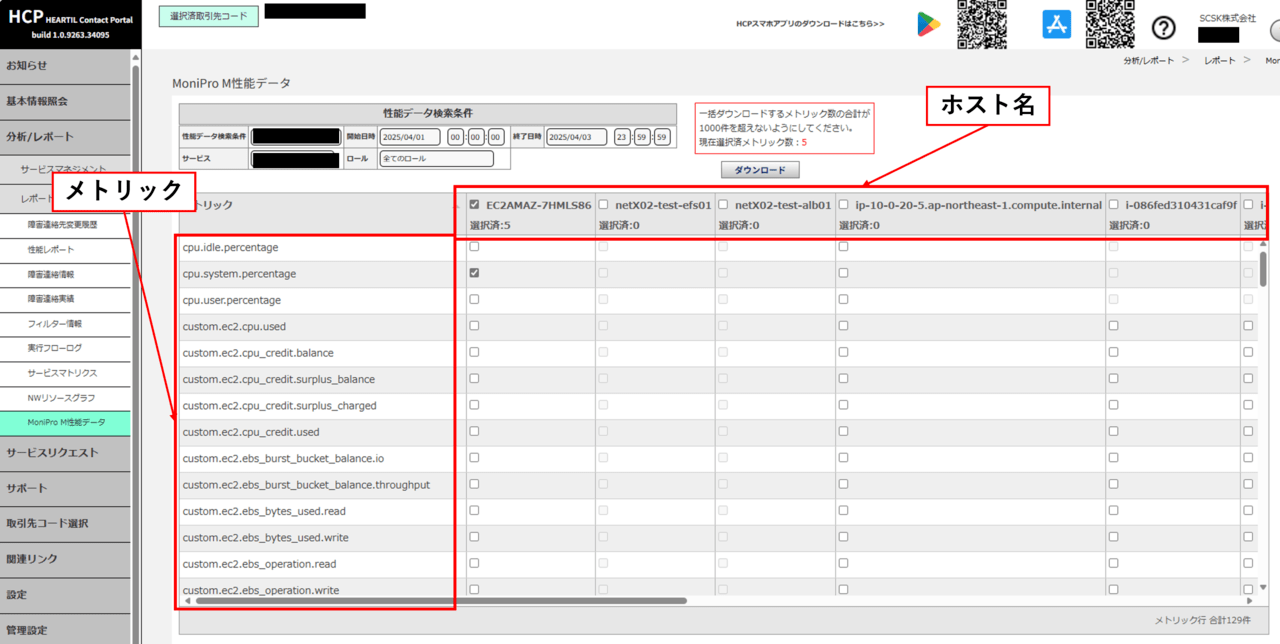Open the NWリソースグラフ menu item

tap(62, 398)
